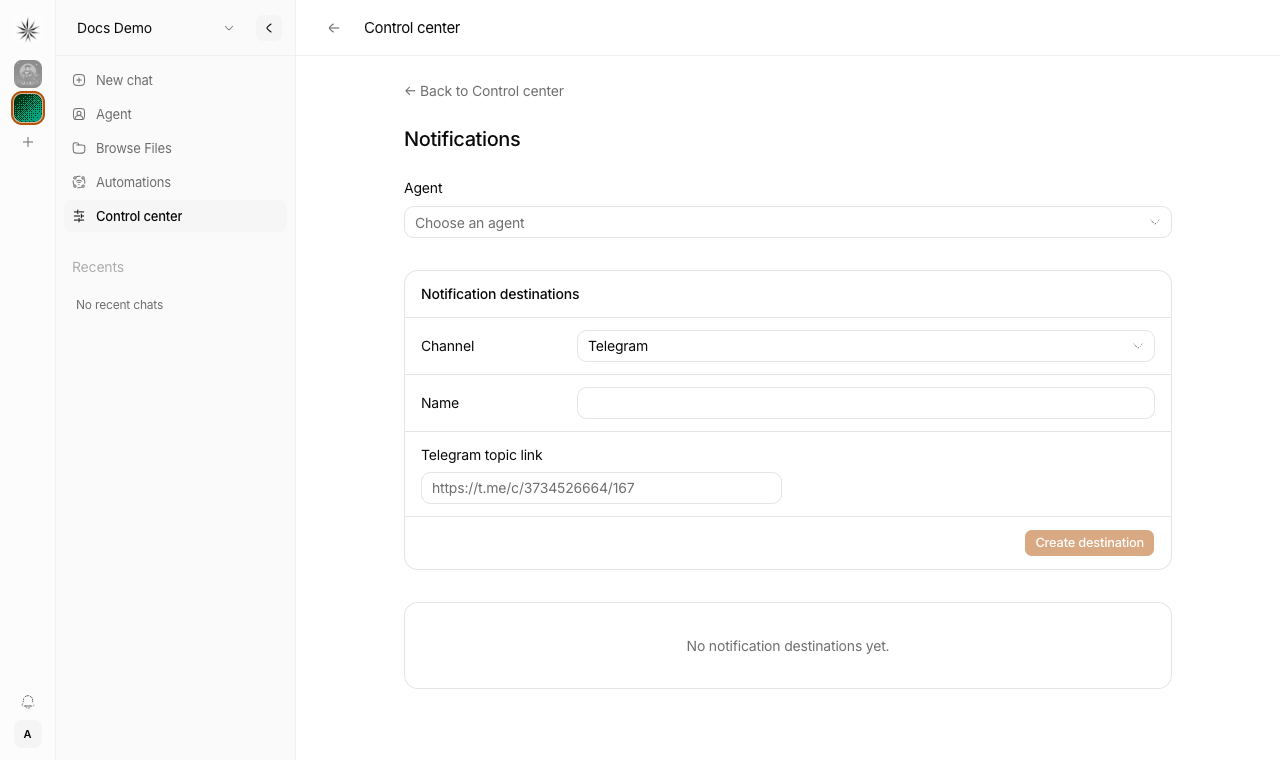1280x760 pixels.
Task: Open the user profile avatar 'A'
Action: point(28,734)
